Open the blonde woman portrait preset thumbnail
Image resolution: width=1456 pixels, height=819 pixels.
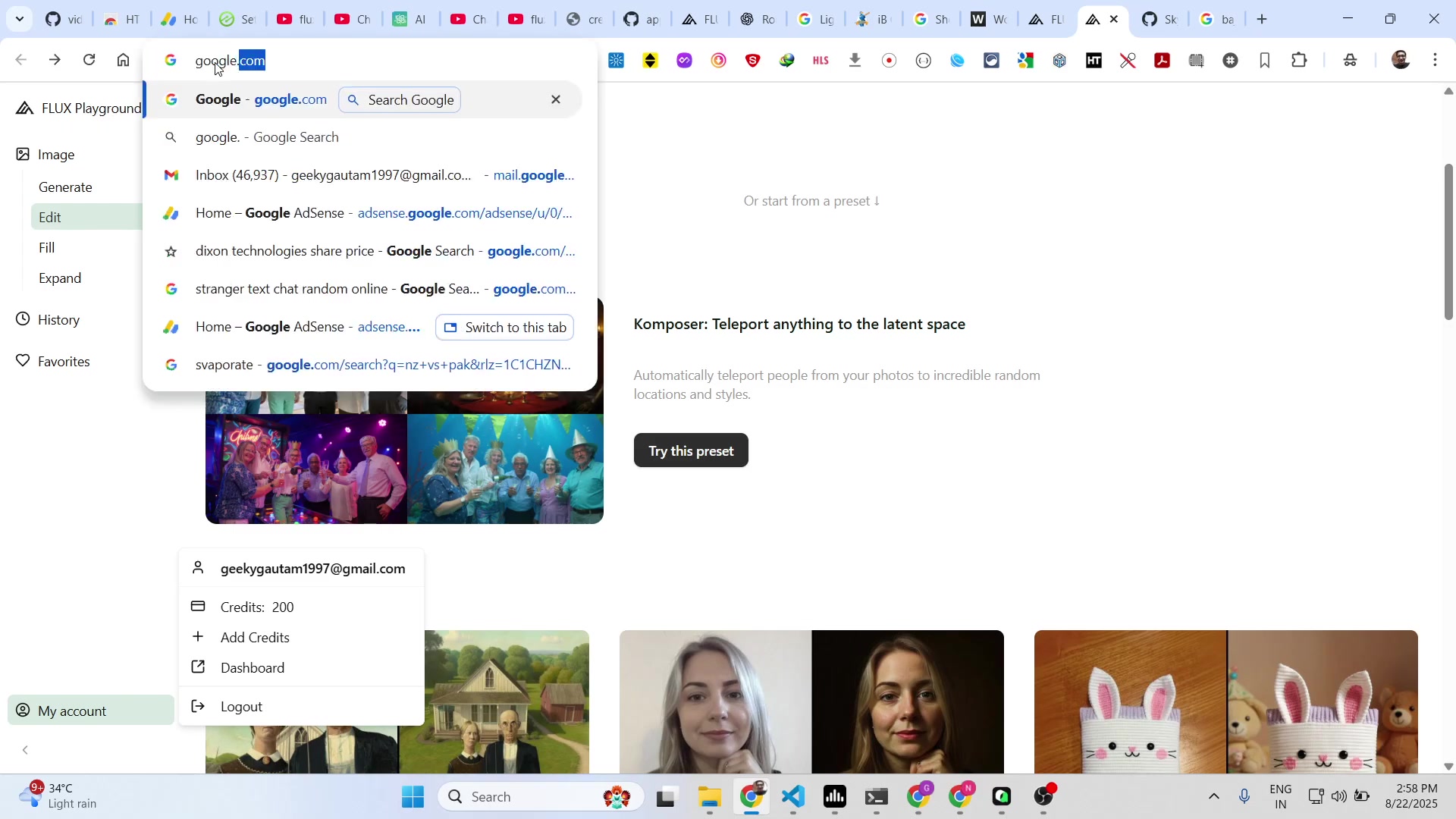tap(811, 702)
